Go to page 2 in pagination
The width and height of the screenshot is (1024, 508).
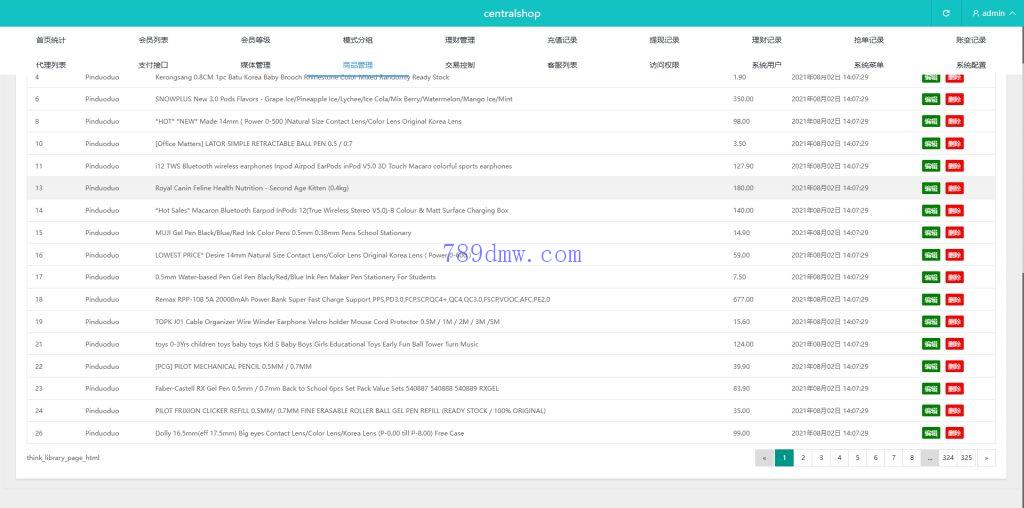pos(803,458)
